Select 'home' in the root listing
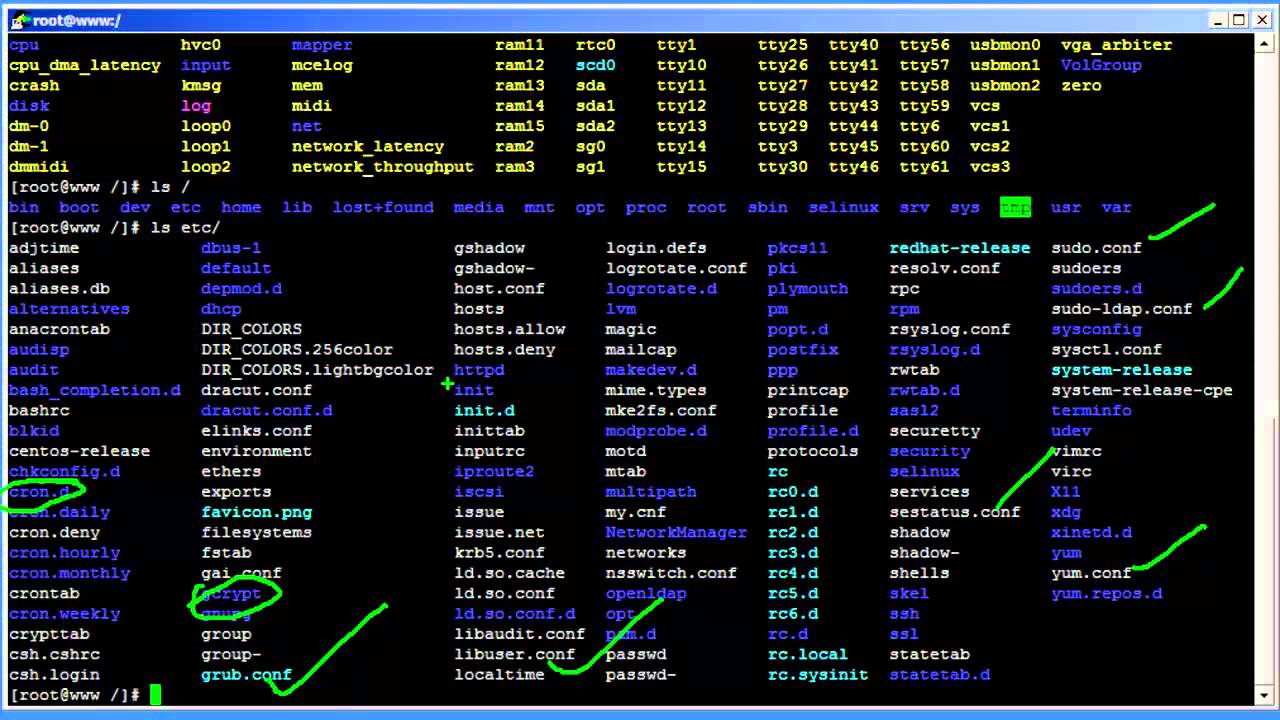This screenshot has width=1280, height=720. (241, 207)
